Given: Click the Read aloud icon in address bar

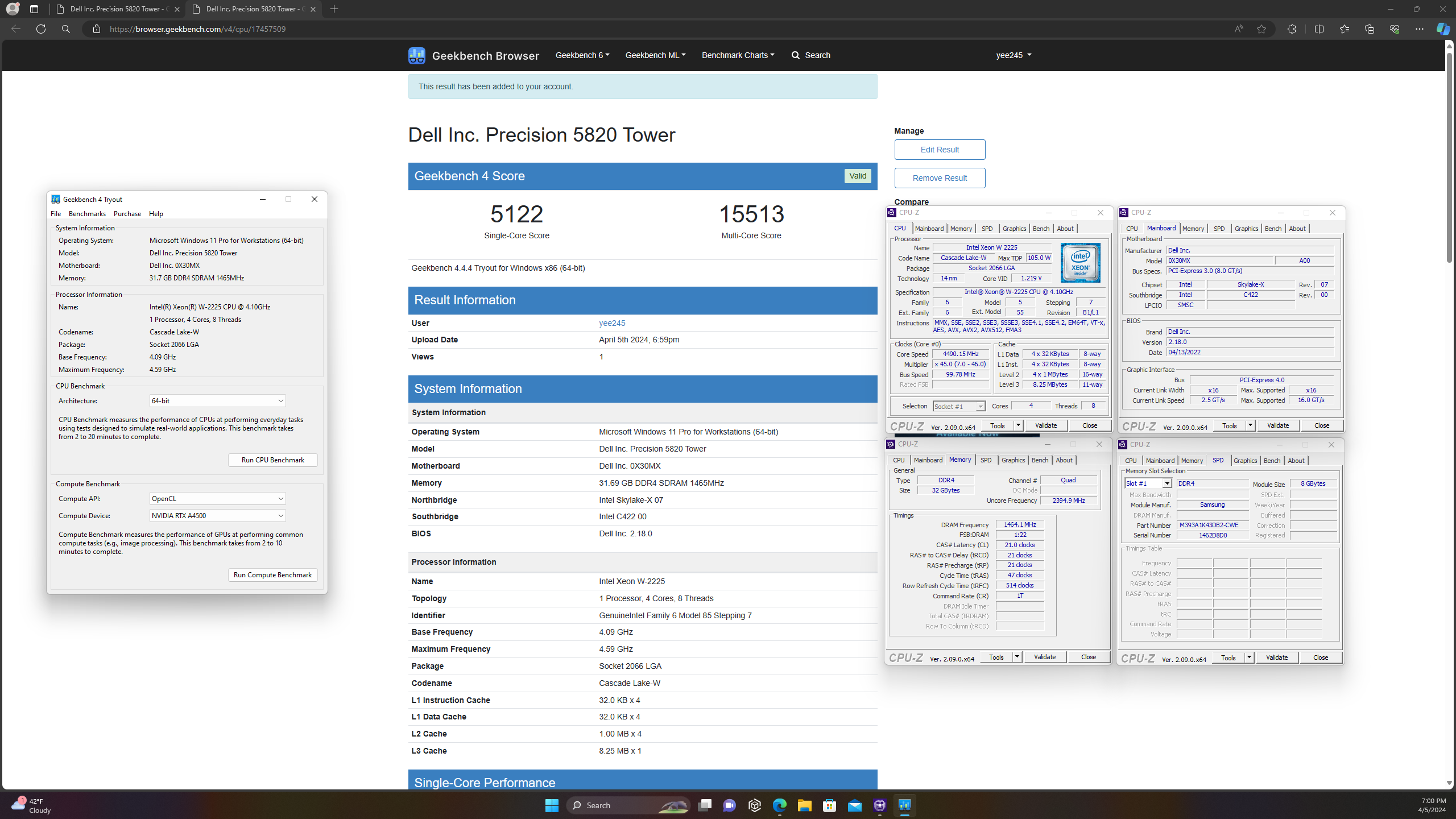Looking at the screenshot, I should point(1239,29).
